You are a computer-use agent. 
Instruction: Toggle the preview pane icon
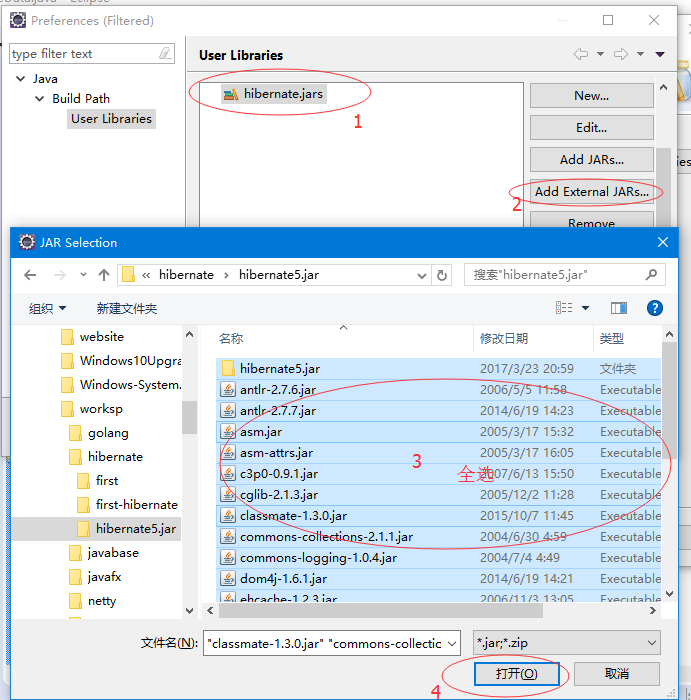[x=619, y=308]
